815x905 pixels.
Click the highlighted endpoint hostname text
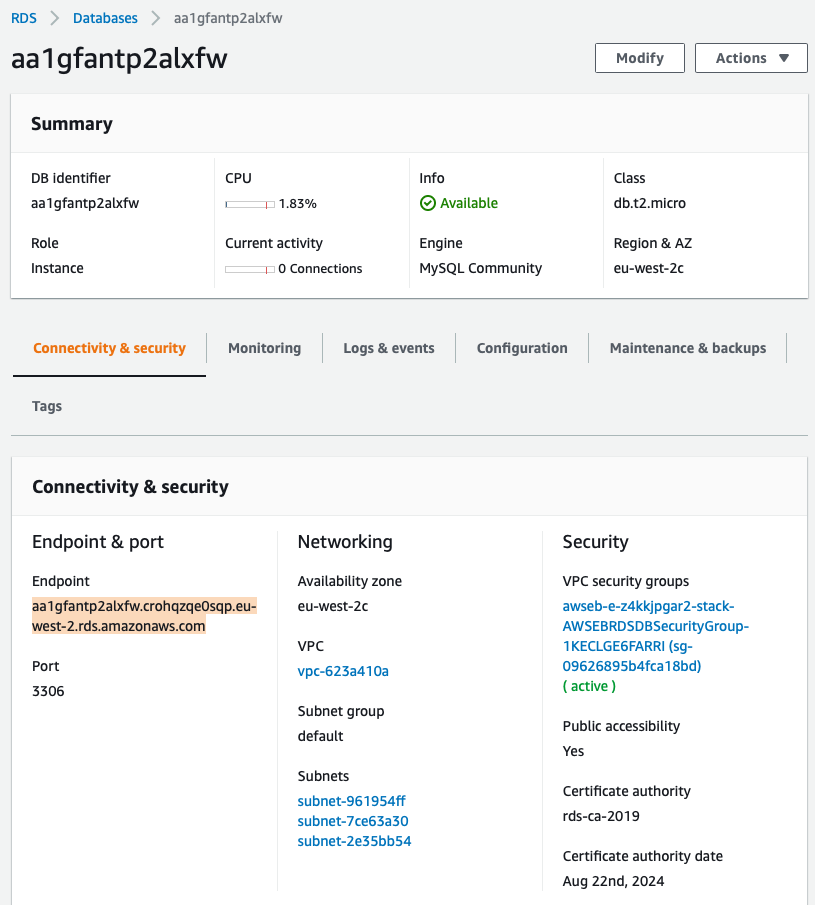click(x=144, y=616)
